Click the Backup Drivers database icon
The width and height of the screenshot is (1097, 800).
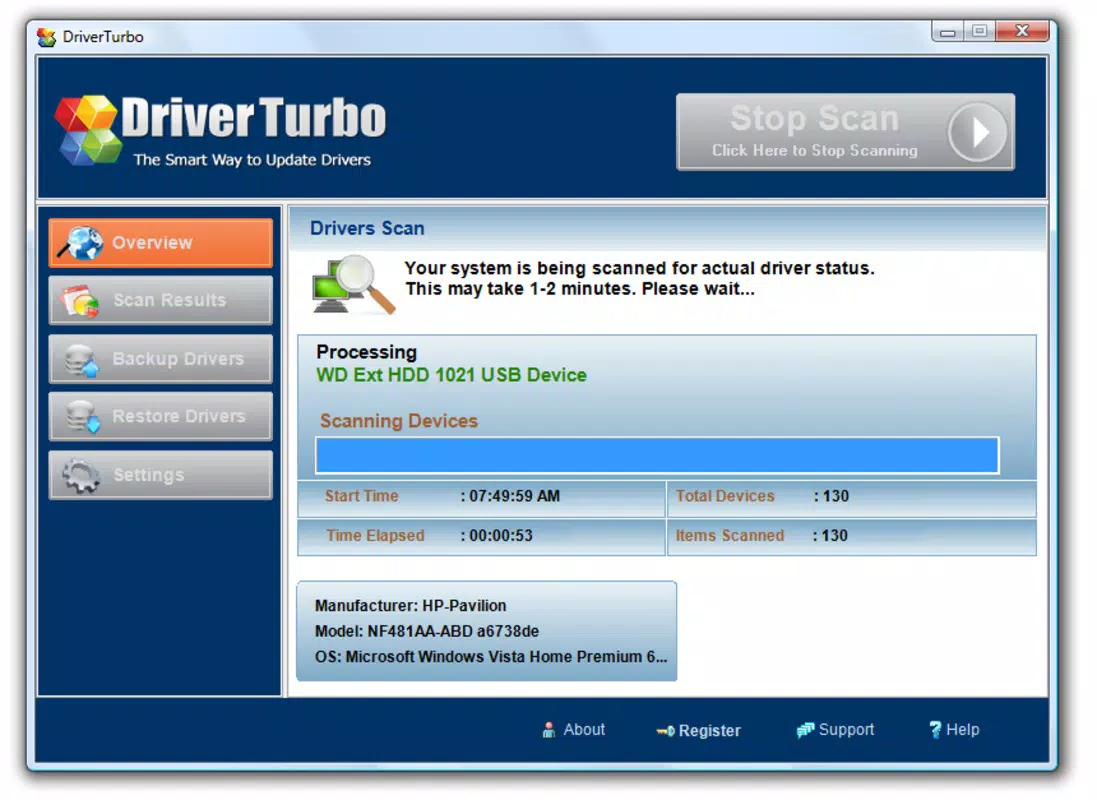click(x=81, y=360)
